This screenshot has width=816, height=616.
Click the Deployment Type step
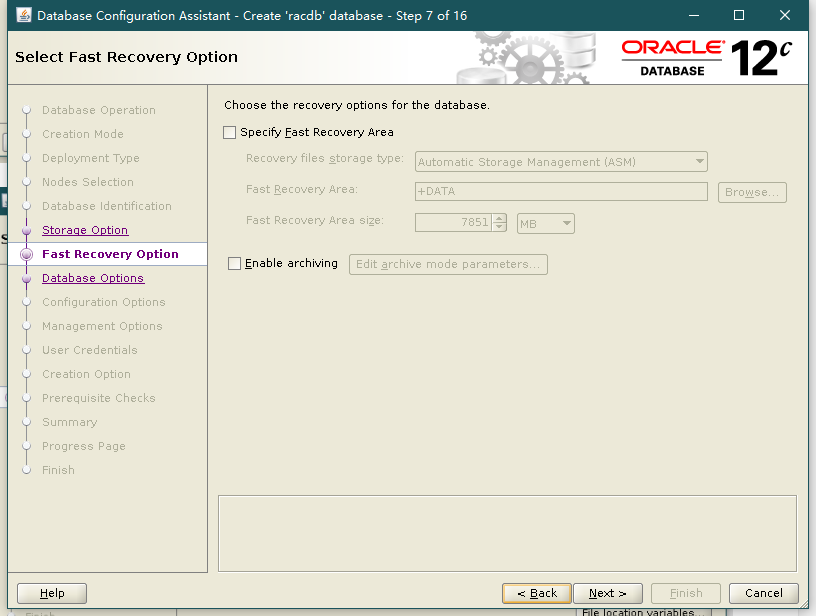(x=91, y=158)
